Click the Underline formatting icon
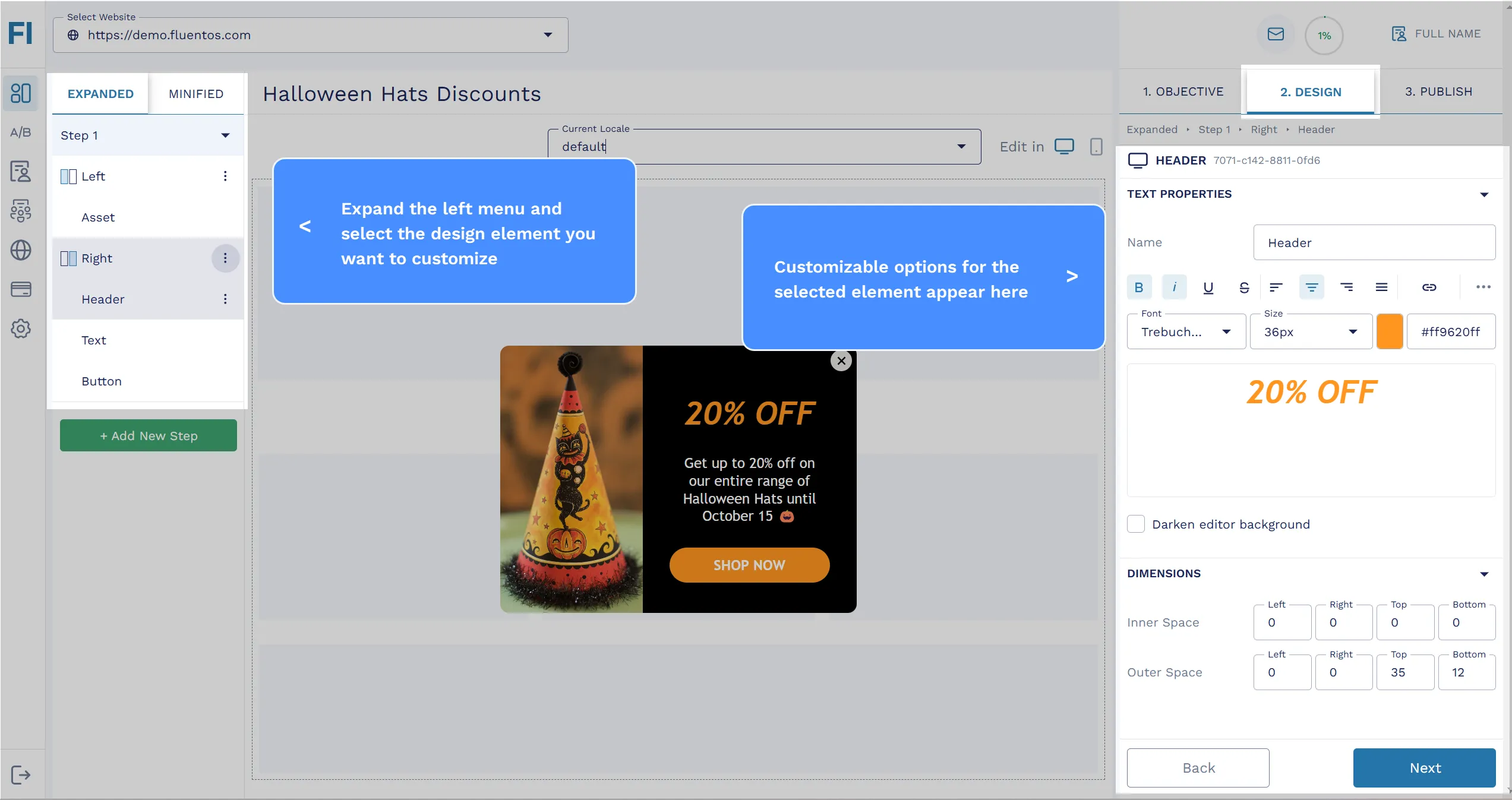 (1208, 287)
